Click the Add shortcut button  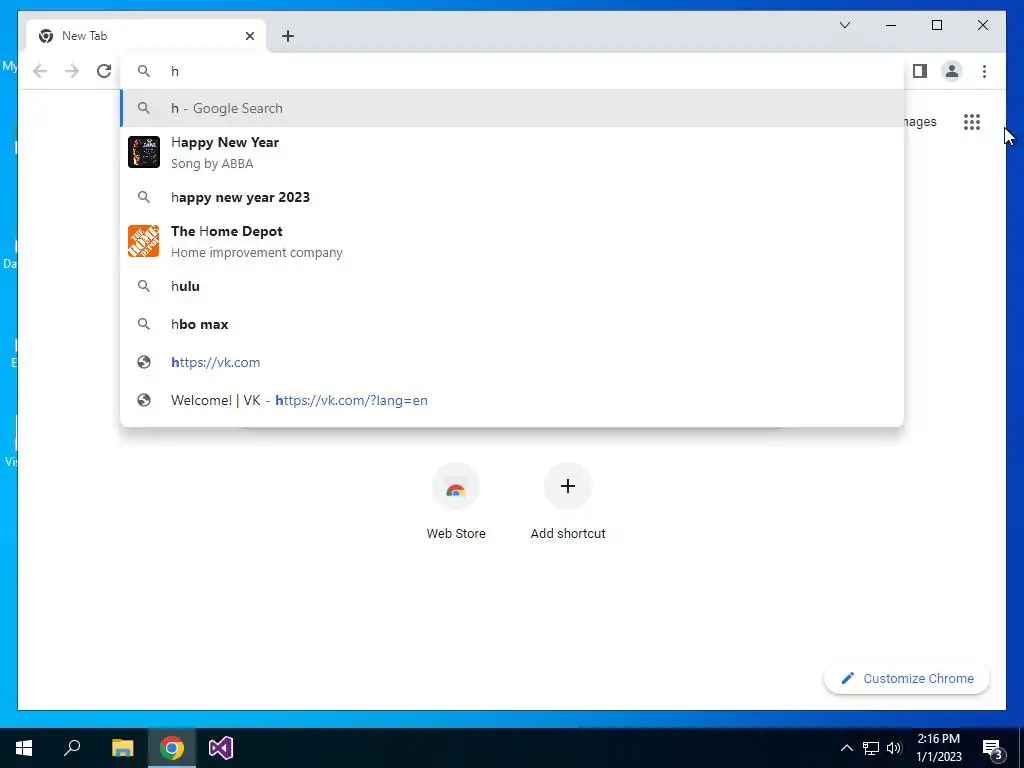568,502
